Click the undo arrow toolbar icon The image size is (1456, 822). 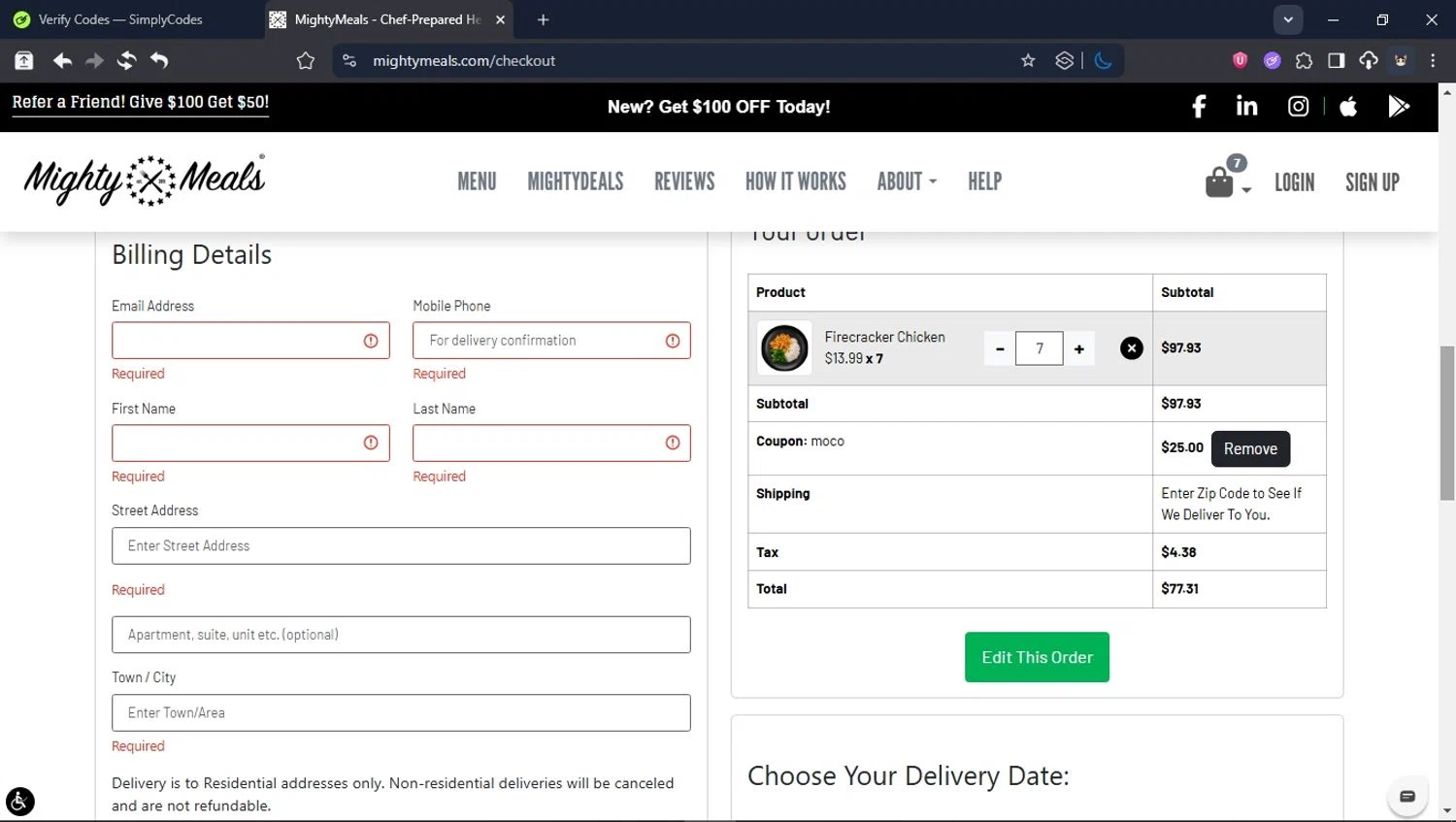tap(159, 60)
